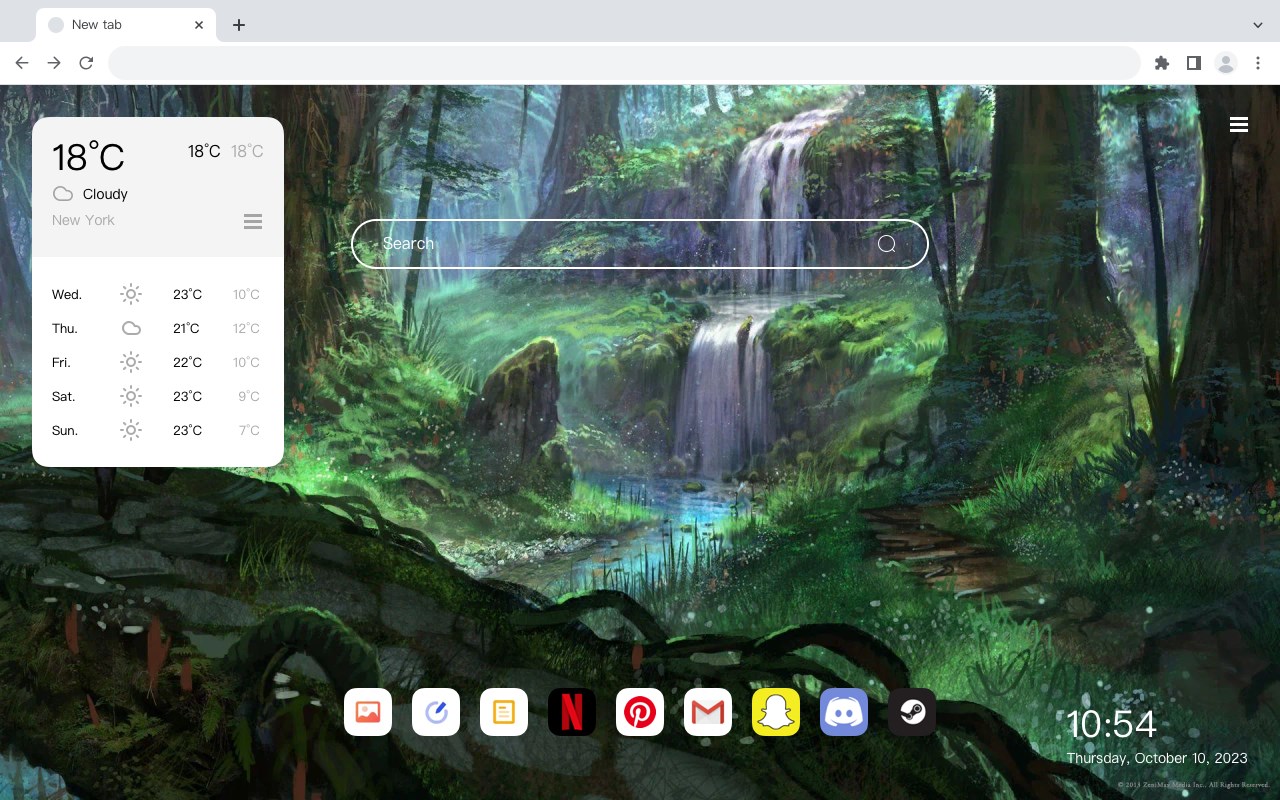Open the Chrome profile avatar
1280x800 pixels.
(x=1226, y=63)
